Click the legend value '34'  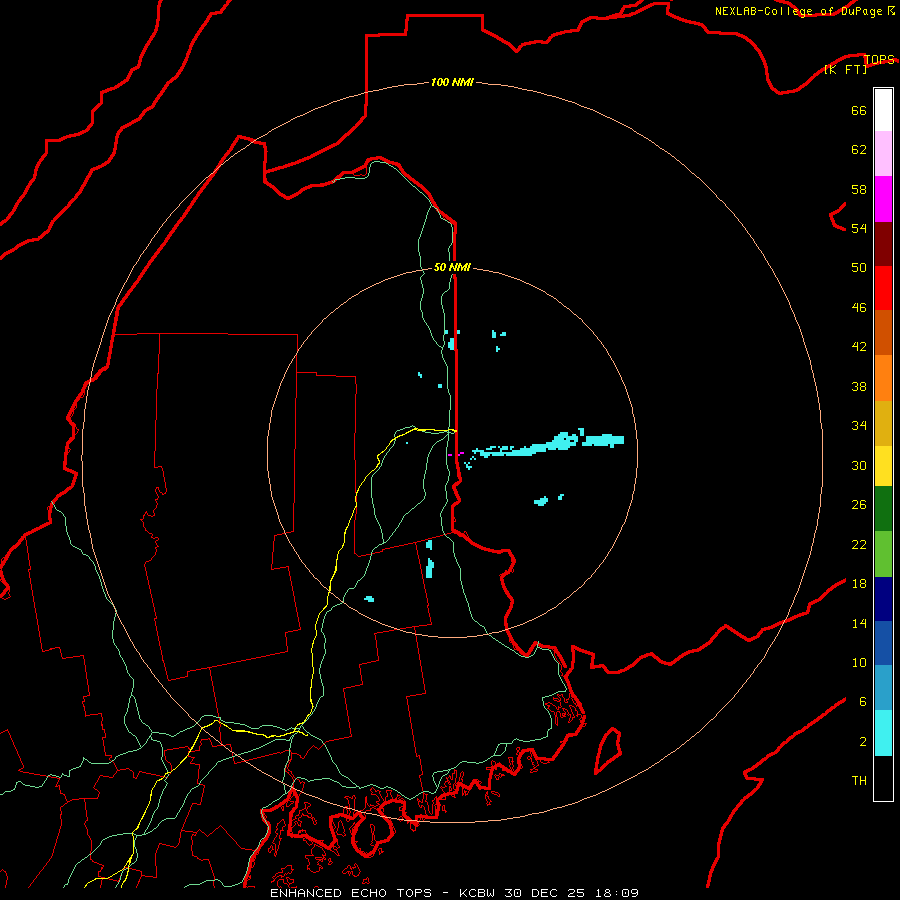click(x=859, y=426)
